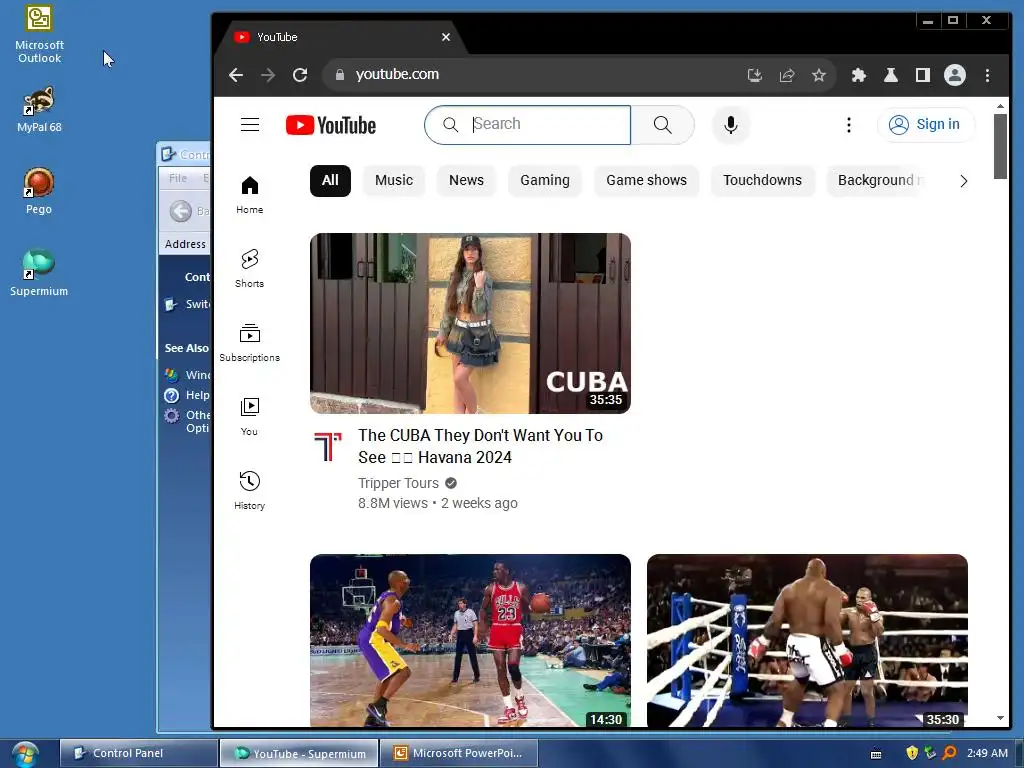Open Tripper Tours channel avatar

click(x=328, y=447)
